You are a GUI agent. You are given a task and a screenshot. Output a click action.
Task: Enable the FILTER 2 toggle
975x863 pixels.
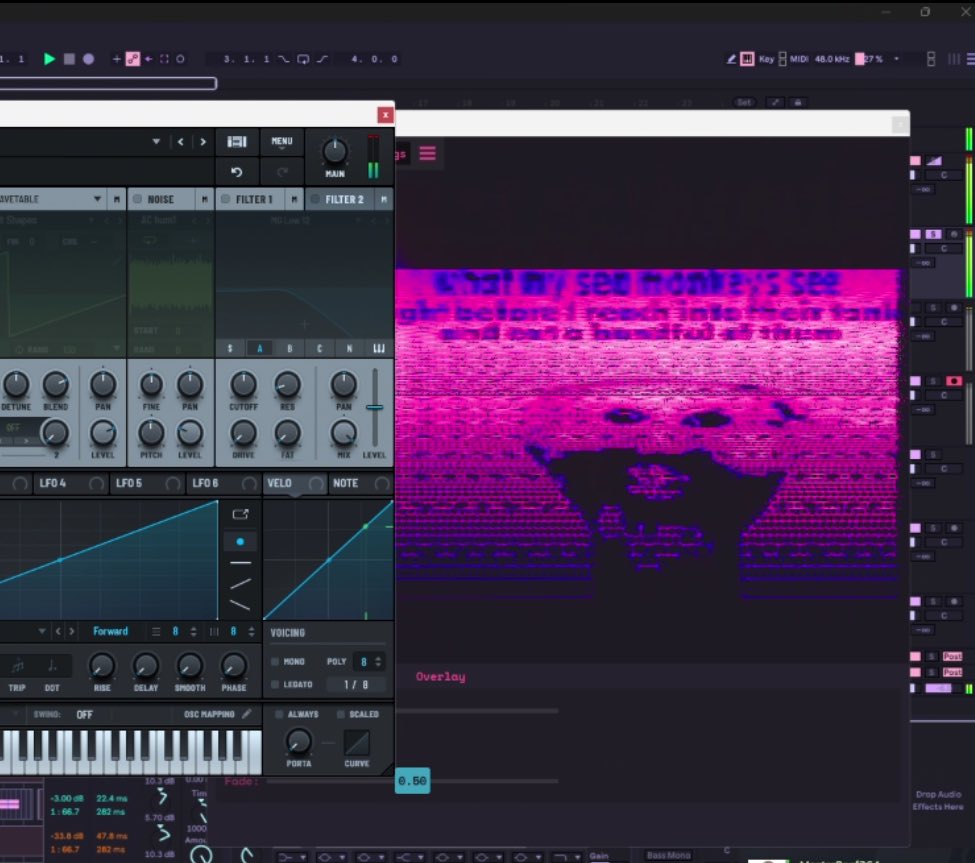315,199
